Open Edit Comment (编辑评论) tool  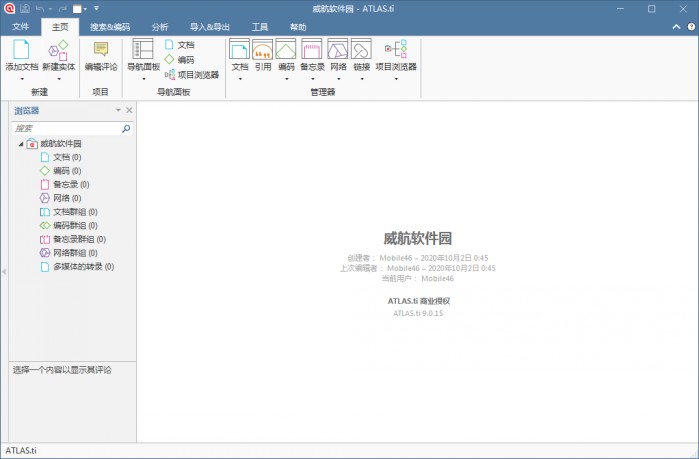pyautogui.click(x=101, y=56)
